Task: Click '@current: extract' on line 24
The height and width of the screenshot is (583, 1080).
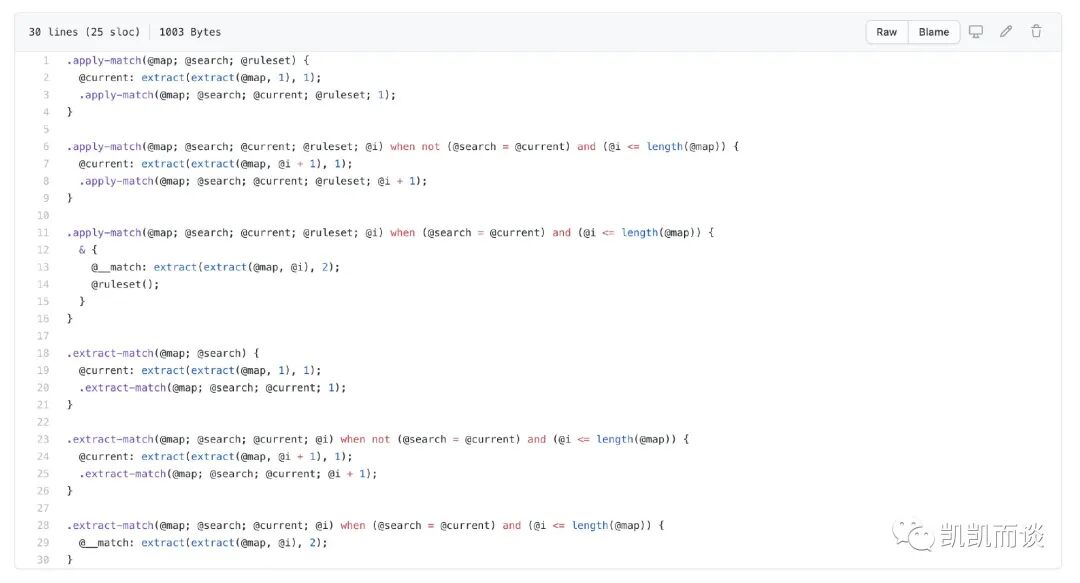Action: [x=131, y=457]
